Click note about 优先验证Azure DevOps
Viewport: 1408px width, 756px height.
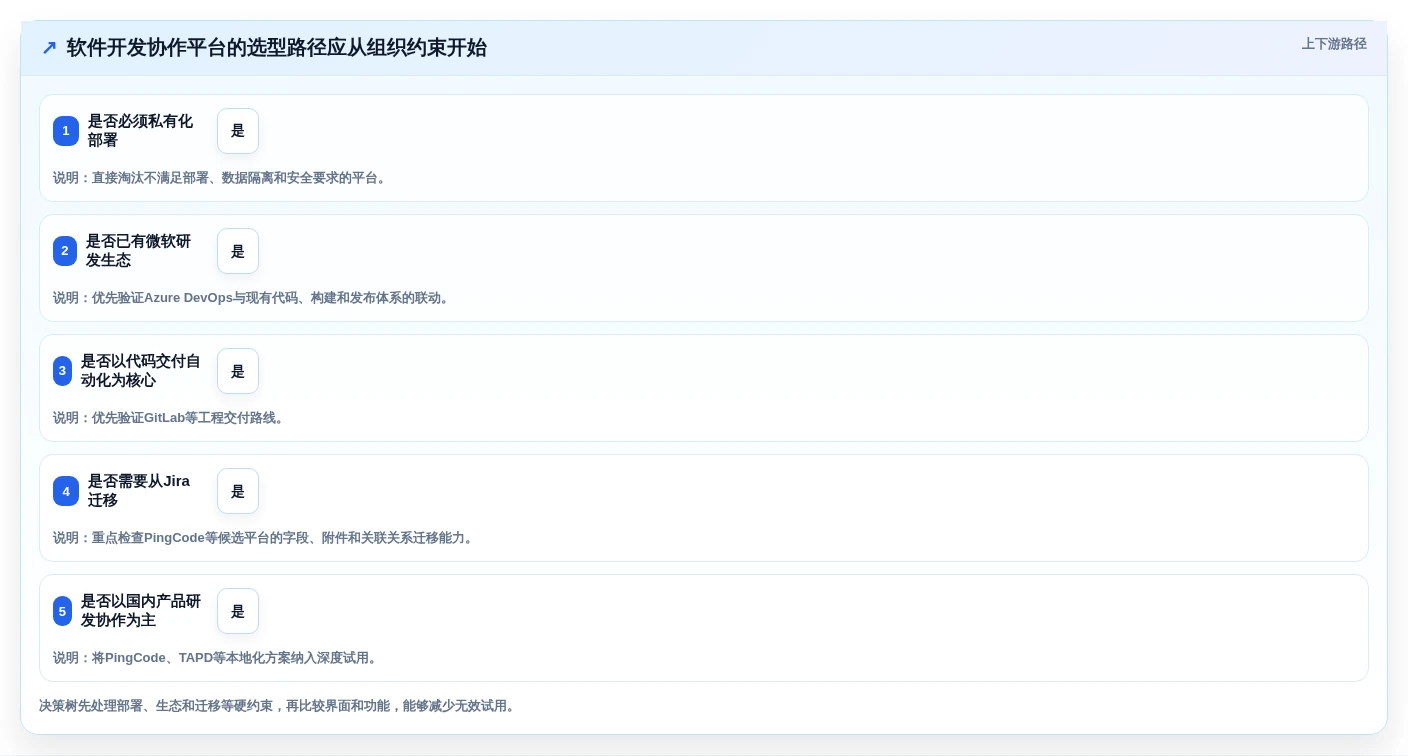(x=253, y=298)
